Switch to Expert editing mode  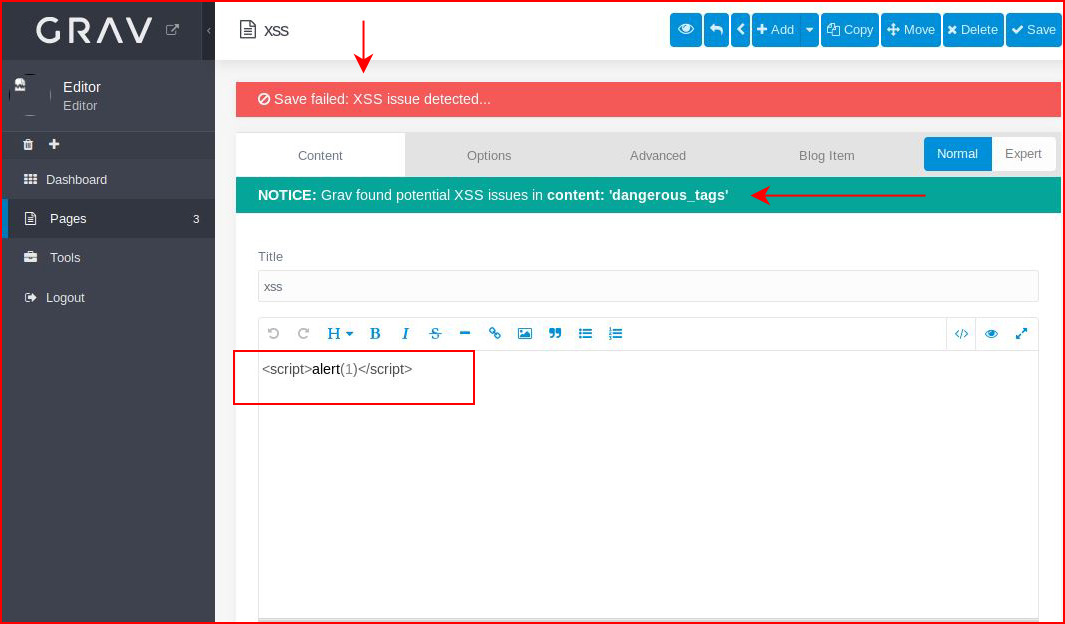tap(1023, 153)
